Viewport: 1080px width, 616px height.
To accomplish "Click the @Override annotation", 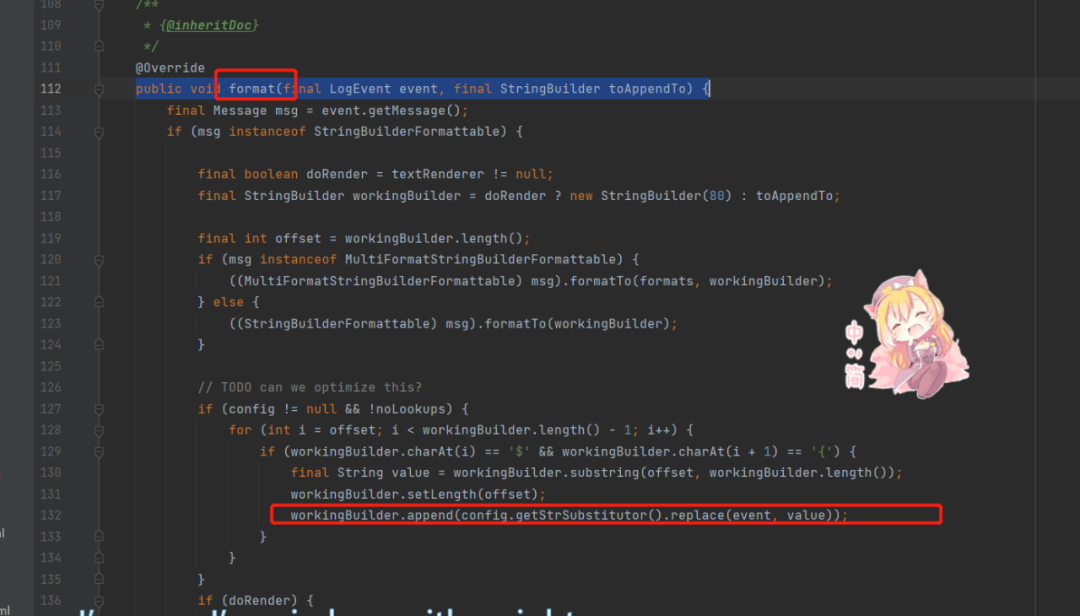I will (170, 68).
